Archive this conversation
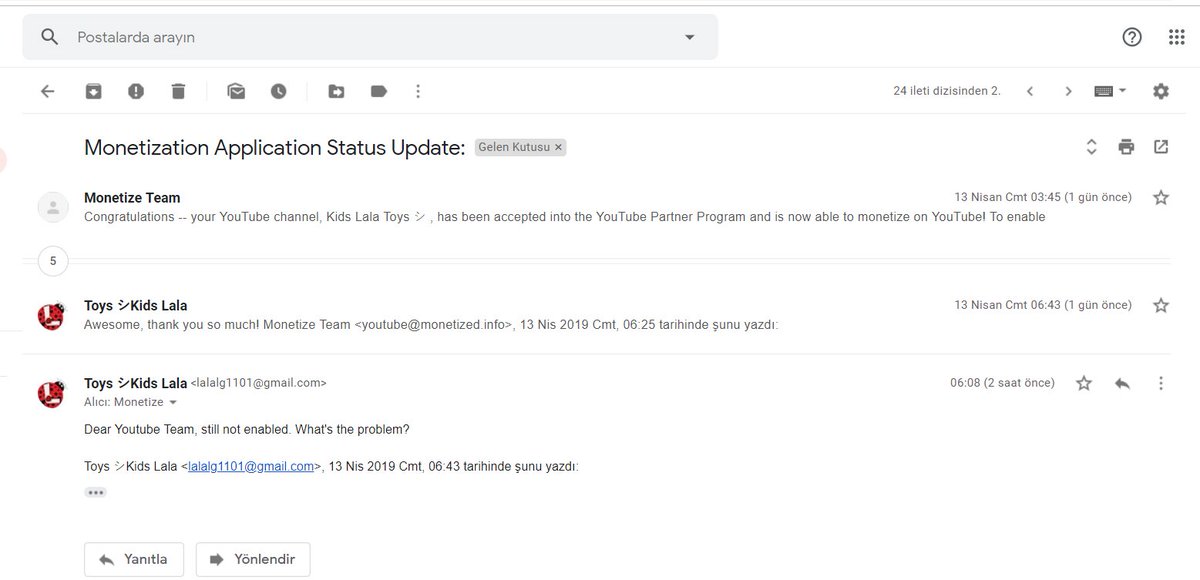 93,91
